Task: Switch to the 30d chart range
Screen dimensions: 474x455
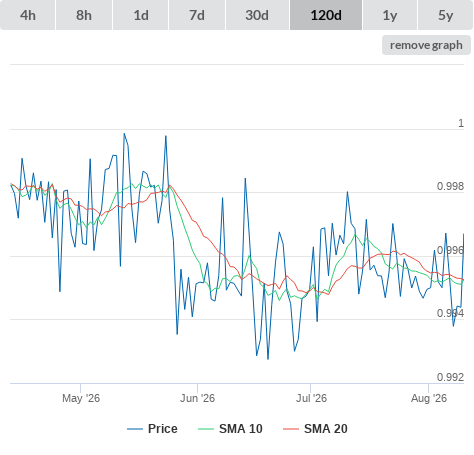Action: tap(257, 15)
